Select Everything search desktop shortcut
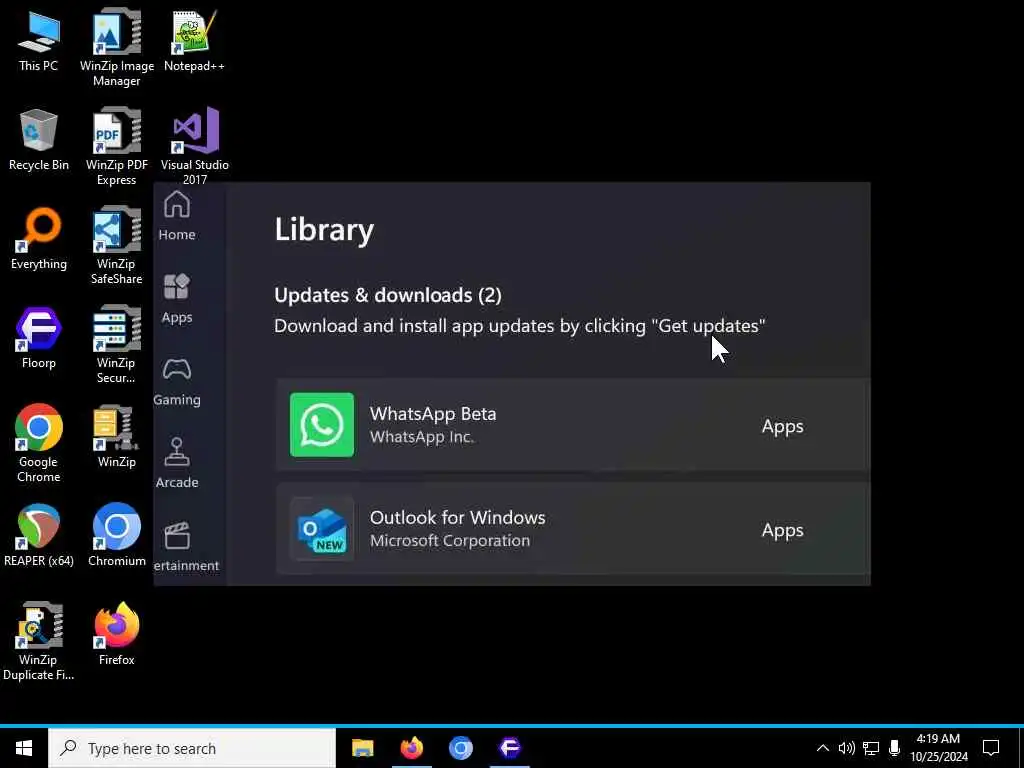This screenshot has width=1024, height=768. 39,239
